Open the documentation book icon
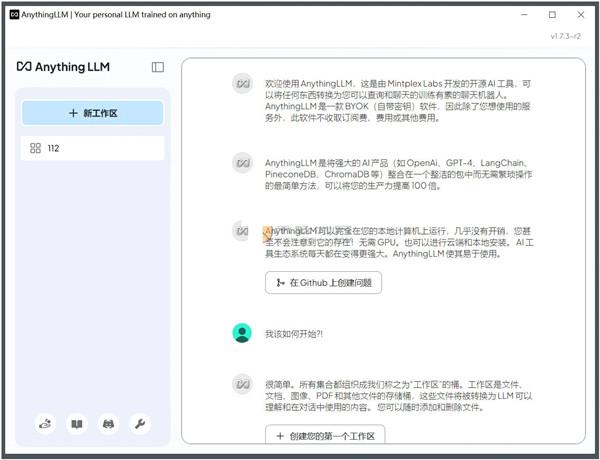Image resolution: width=600 pixels, height=460 pixels. click(76, 424)
